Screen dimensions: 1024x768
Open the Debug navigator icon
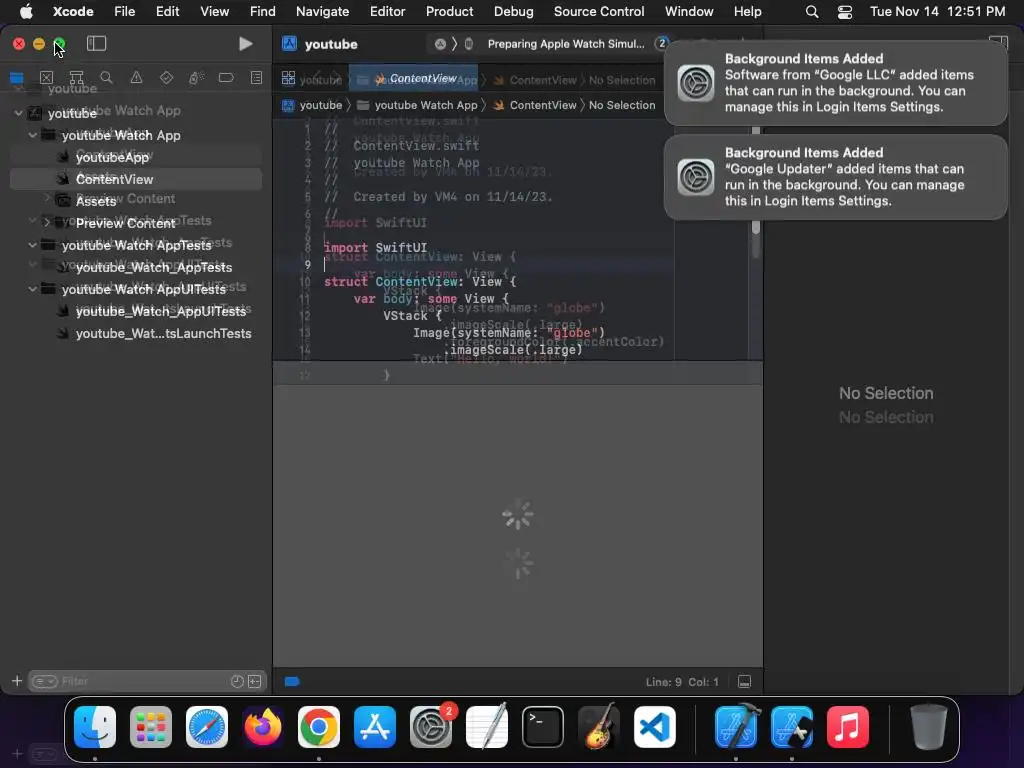point(196,78)
